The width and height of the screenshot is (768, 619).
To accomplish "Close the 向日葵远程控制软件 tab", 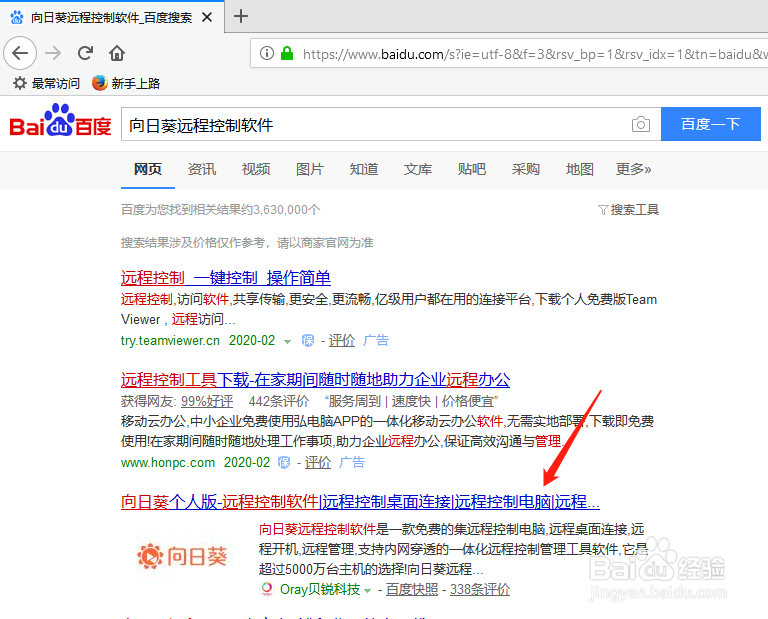I will 207,18.
